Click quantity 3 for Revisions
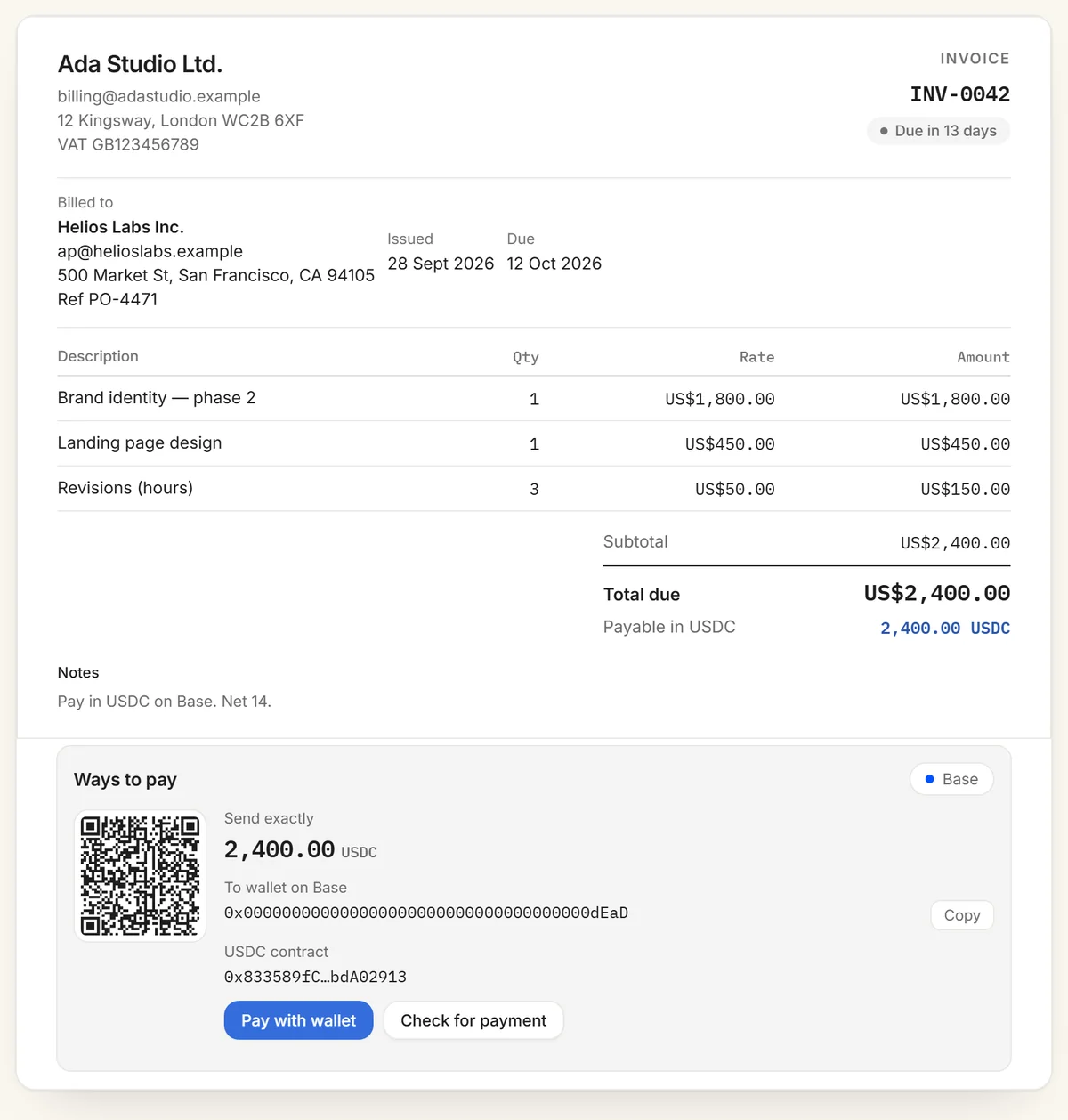Image resolution: width=1068 pixels, height=1120 pixels. tap(534, 489)
